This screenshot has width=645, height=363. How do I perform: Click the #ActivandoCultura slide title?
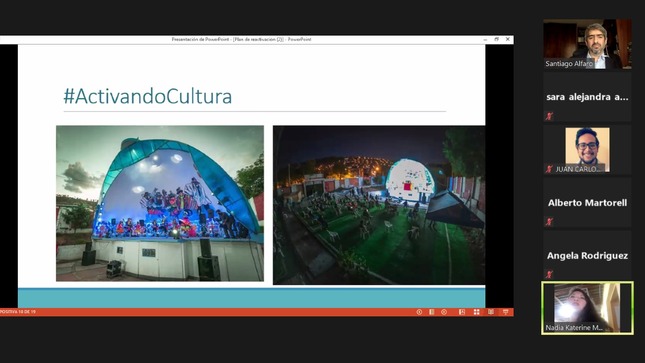pyautogui.click(x=147, y=96)
